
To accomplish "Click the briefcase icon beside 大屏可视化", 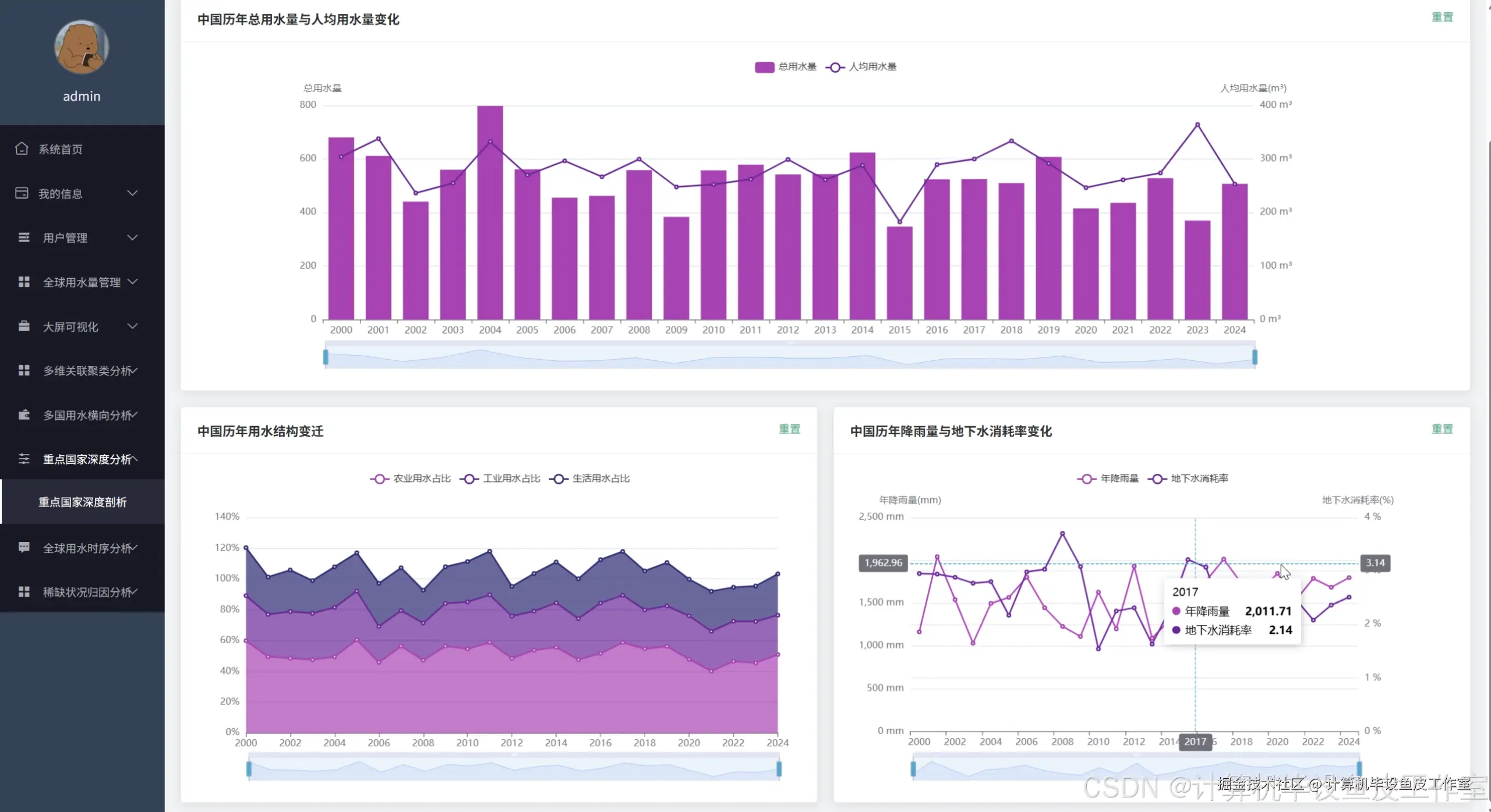I will [24, 326].
